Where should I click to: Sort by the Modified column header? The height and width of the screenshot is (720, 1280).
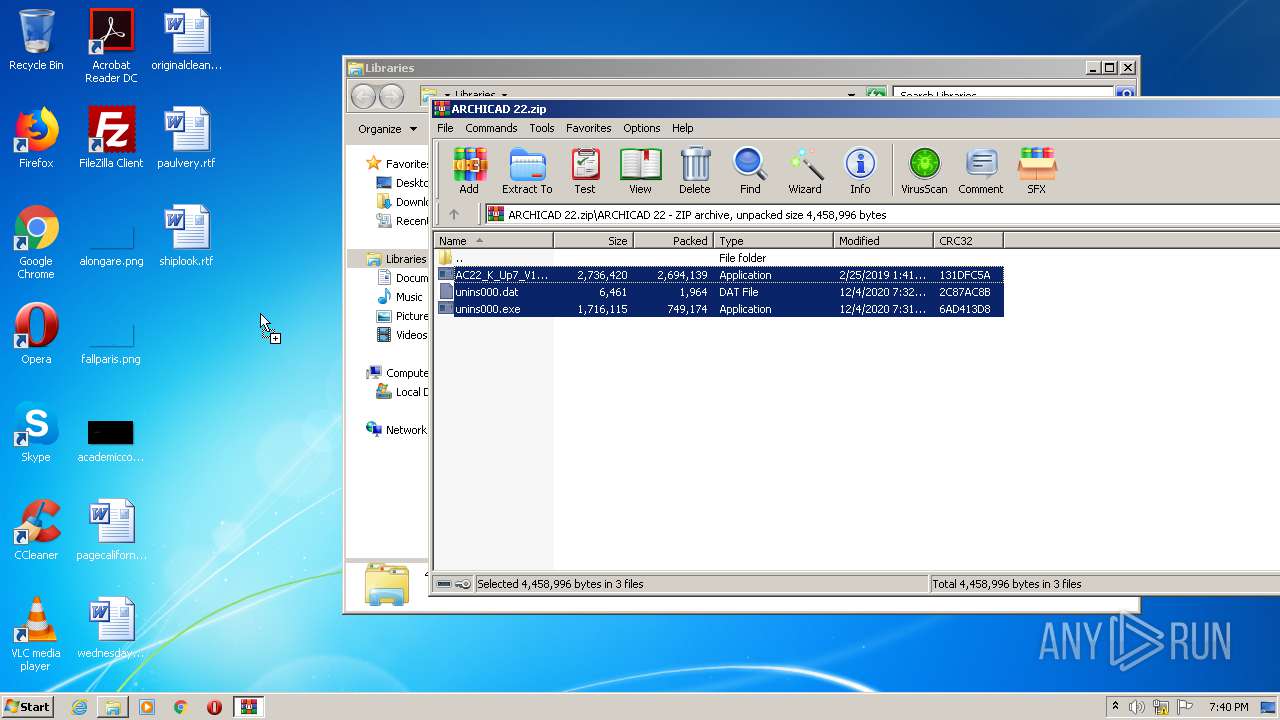884,240
